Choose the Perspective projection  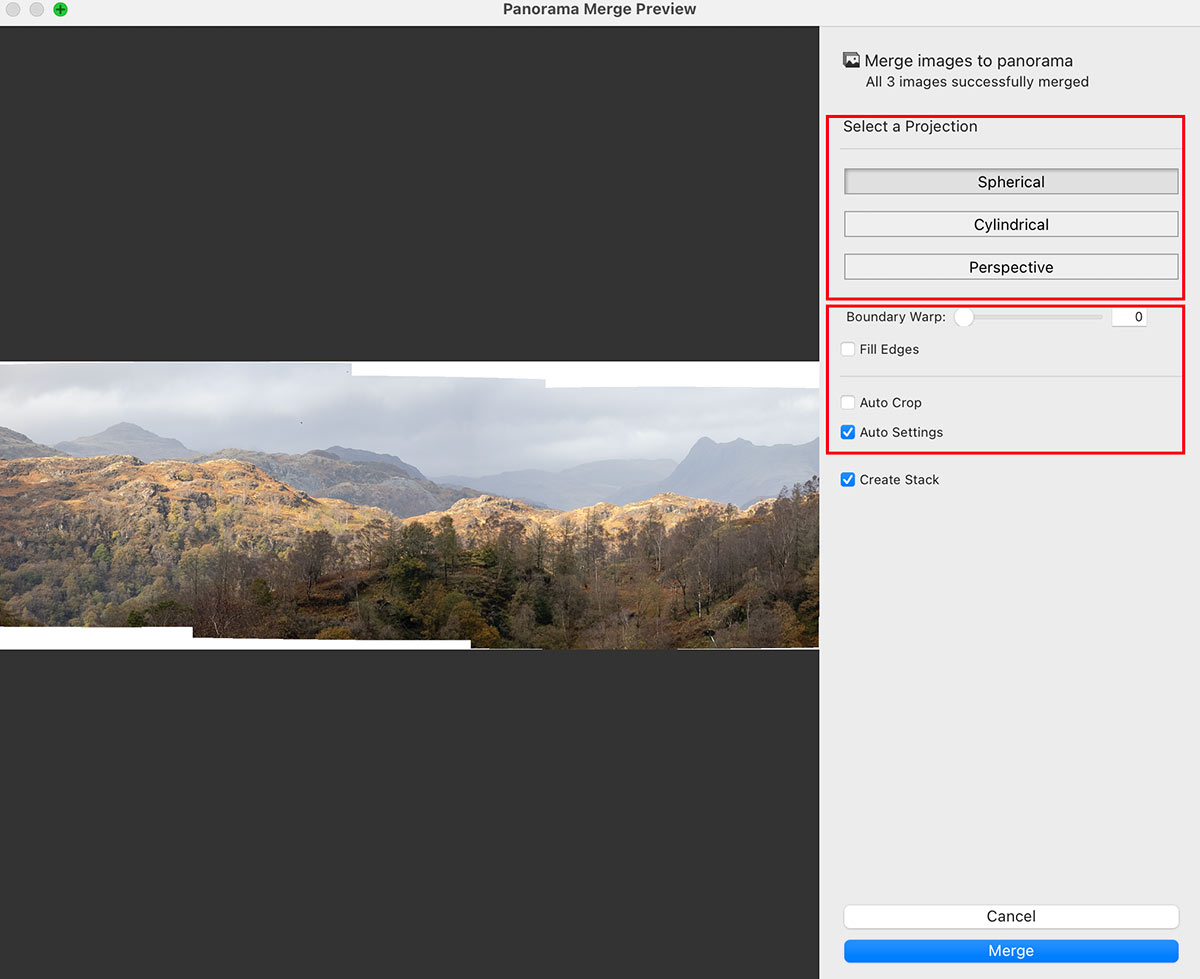(x=1011, y=267)
